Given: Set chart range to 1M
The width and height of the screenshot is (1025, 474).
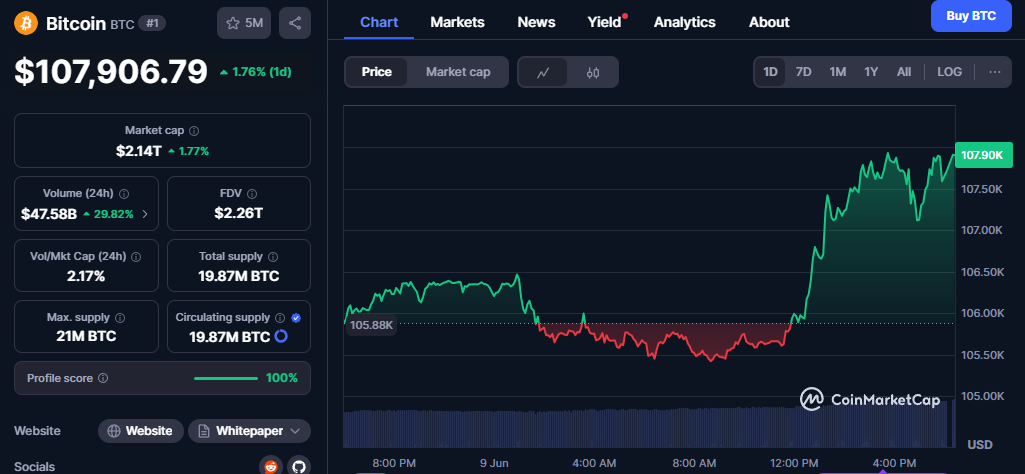Looking at the screenshot, I should (837, 72).
